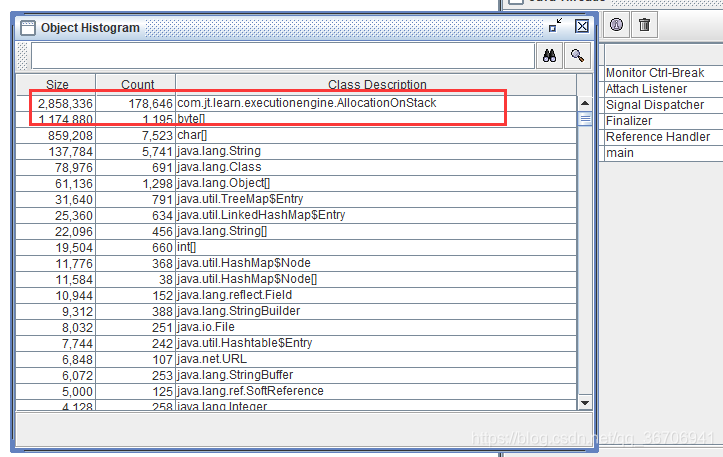Select the java.lang.reflect.Field row
The width and height of the screenshot is (723, 457).
point(296,295)
